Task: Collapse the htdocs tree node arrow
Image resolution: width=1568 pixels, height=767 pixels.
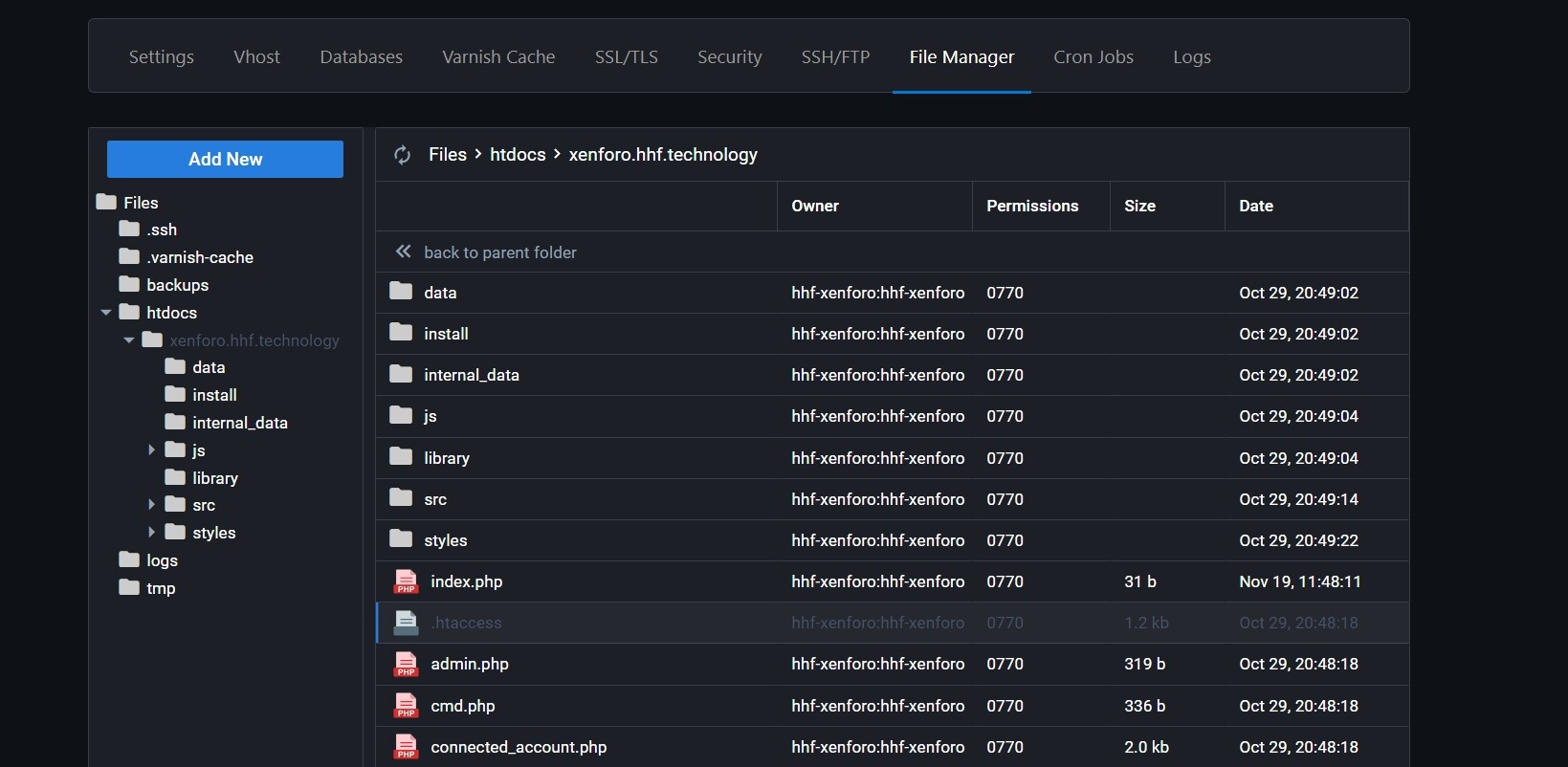Action: click(106, 313)
